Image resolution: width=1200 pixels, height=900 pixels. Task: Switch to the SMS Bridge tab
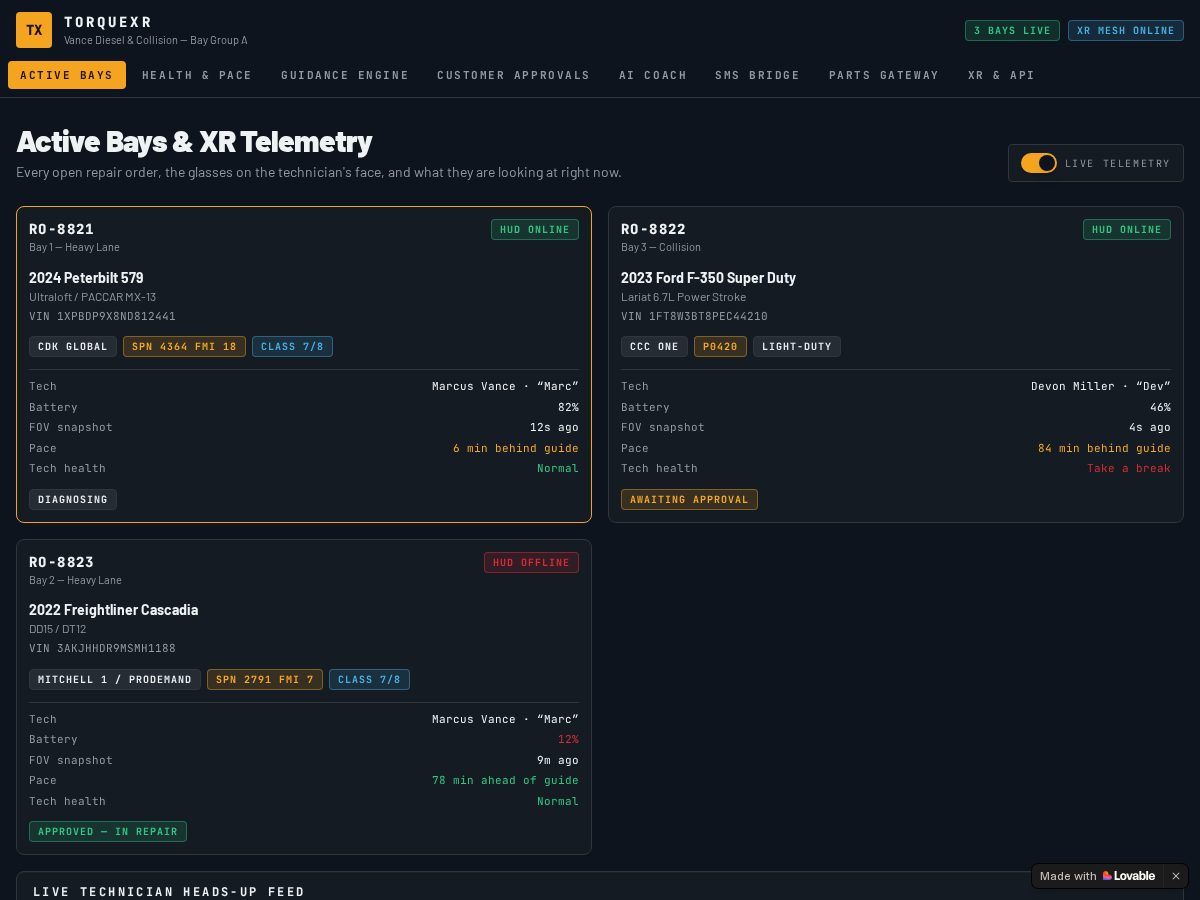757,75
